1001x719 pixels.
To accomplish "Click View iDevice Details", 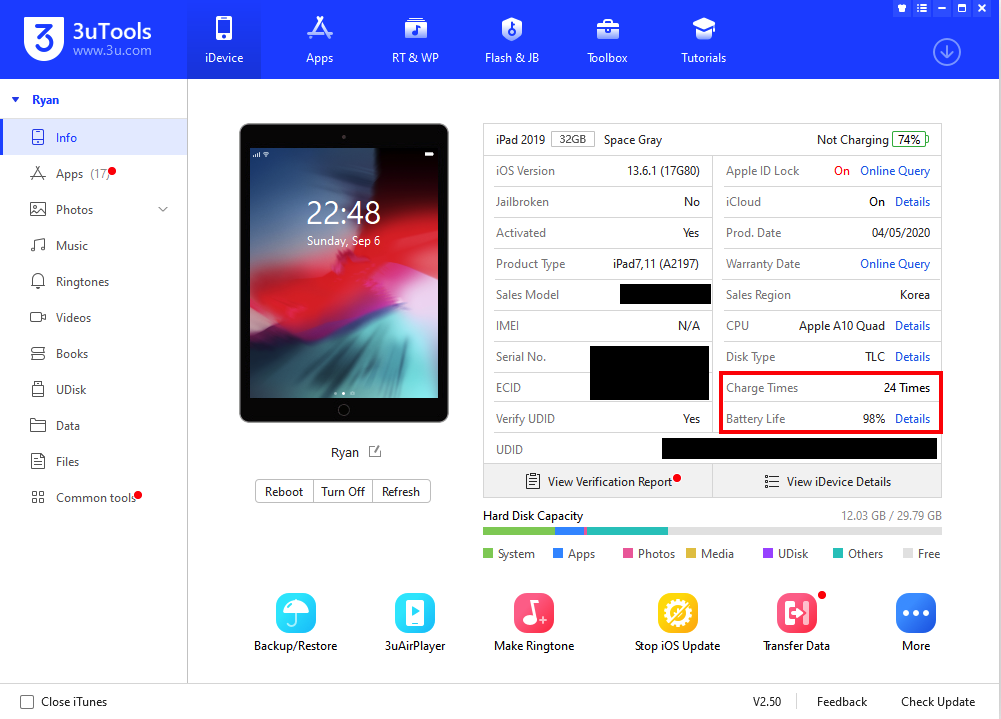I will point(827,481).
